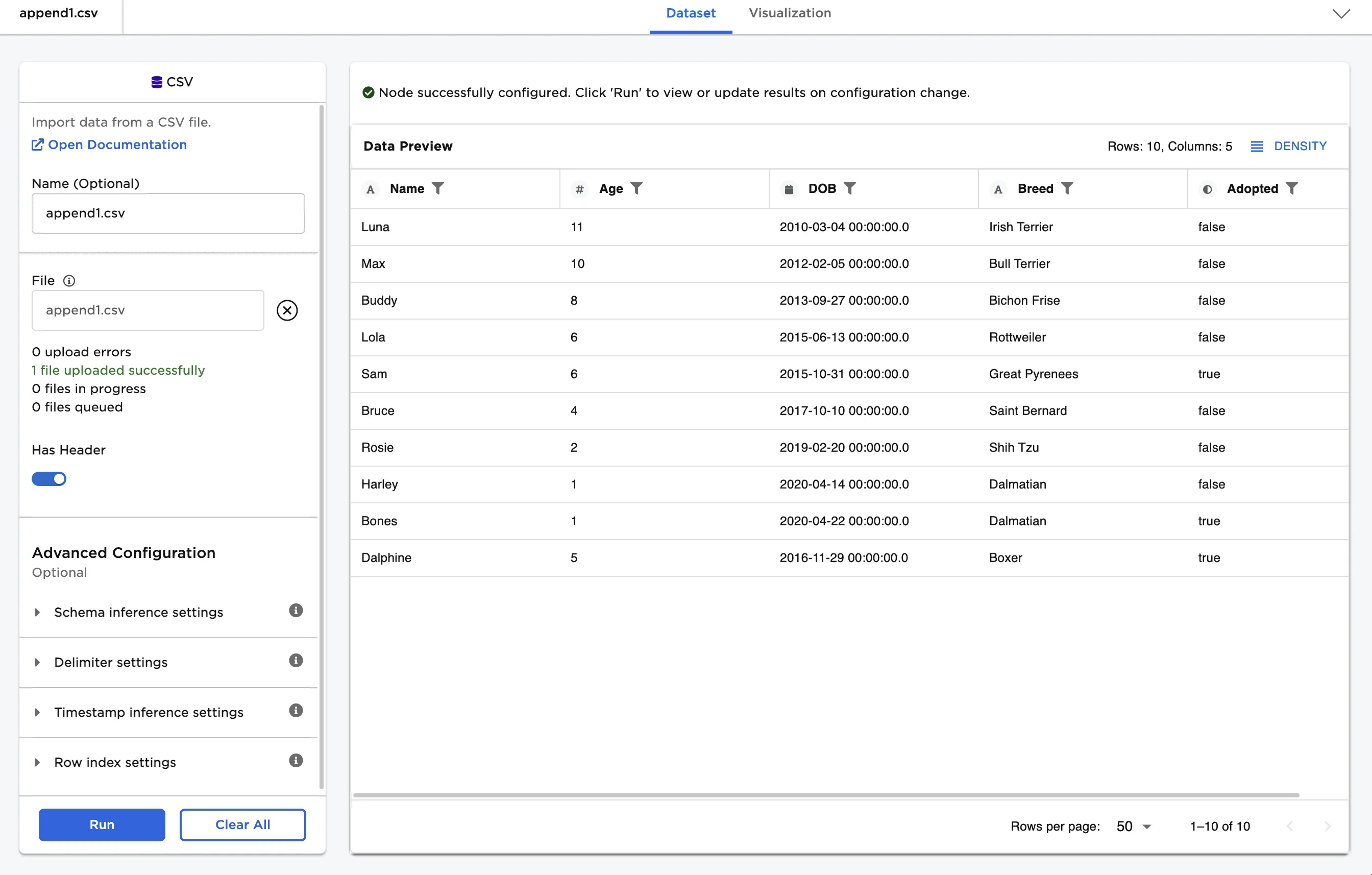Screen dimensions: 1372x875
Task: Select the Dataset tab
Action: coord(691,13)
